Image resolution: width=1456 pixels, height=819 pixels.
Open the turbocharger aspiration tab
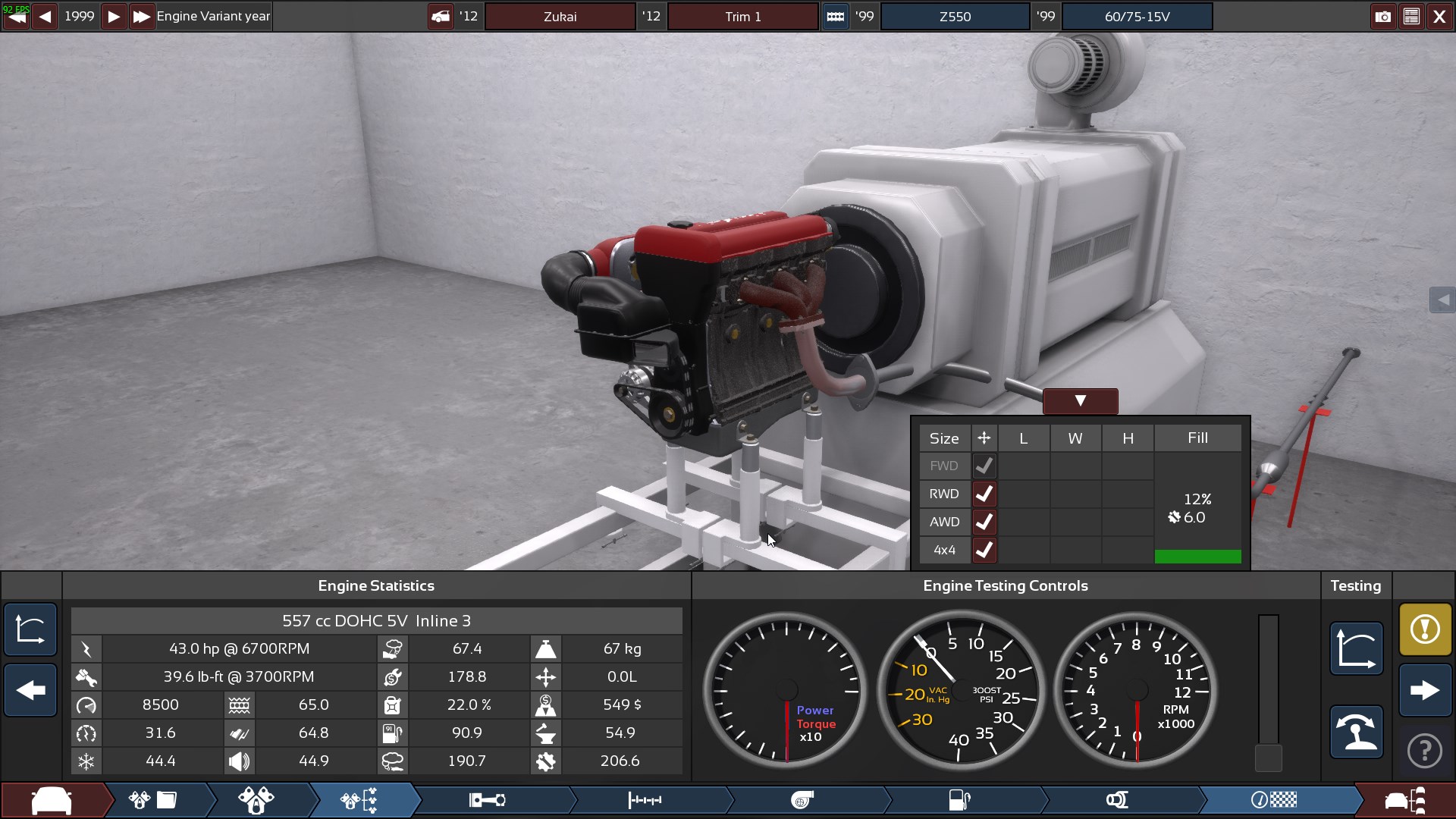point(802,801)
